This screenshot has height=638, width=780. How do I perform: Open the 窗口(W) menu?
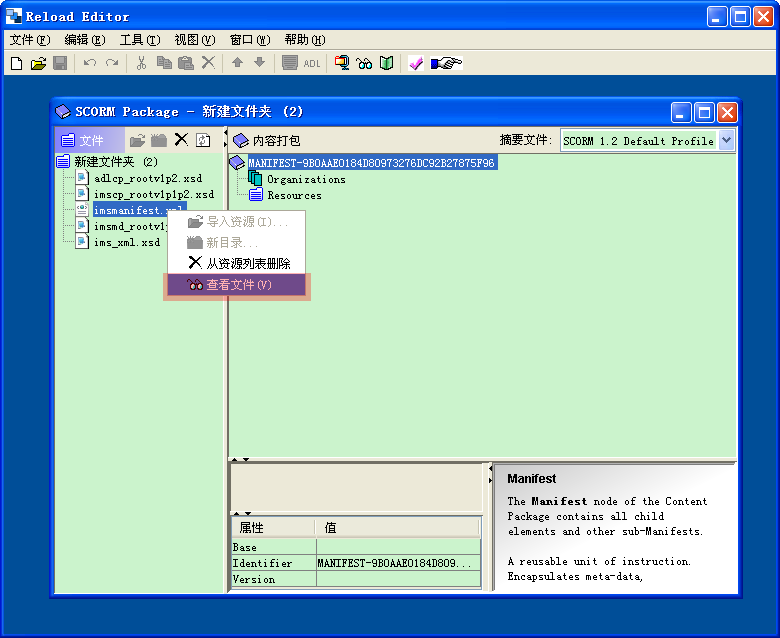250,40
